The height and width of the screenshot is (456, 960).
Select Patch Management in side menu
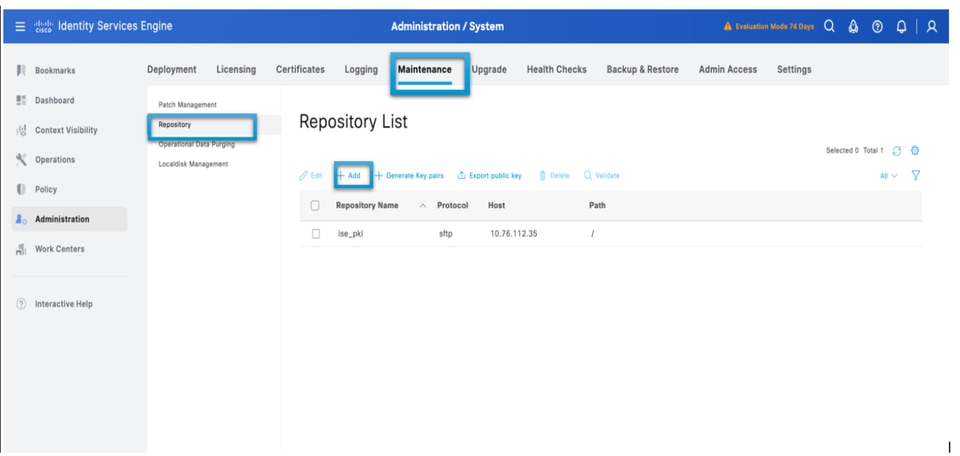[187, 105]
